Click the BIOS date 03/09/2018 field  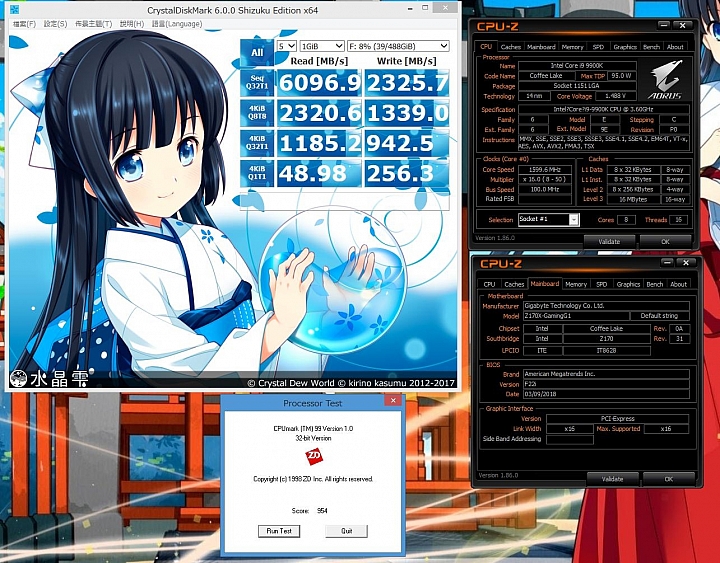click(606, 394)
